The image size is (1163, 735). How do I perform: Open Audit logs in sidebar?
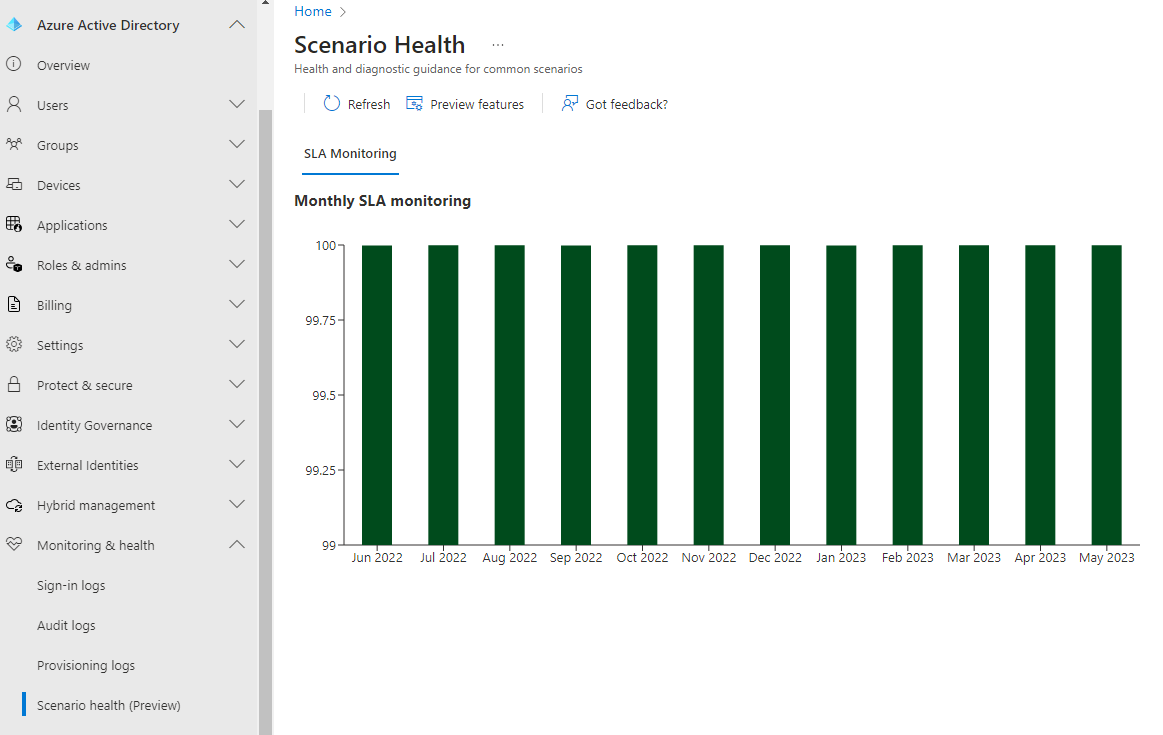(x=66, y=625)
